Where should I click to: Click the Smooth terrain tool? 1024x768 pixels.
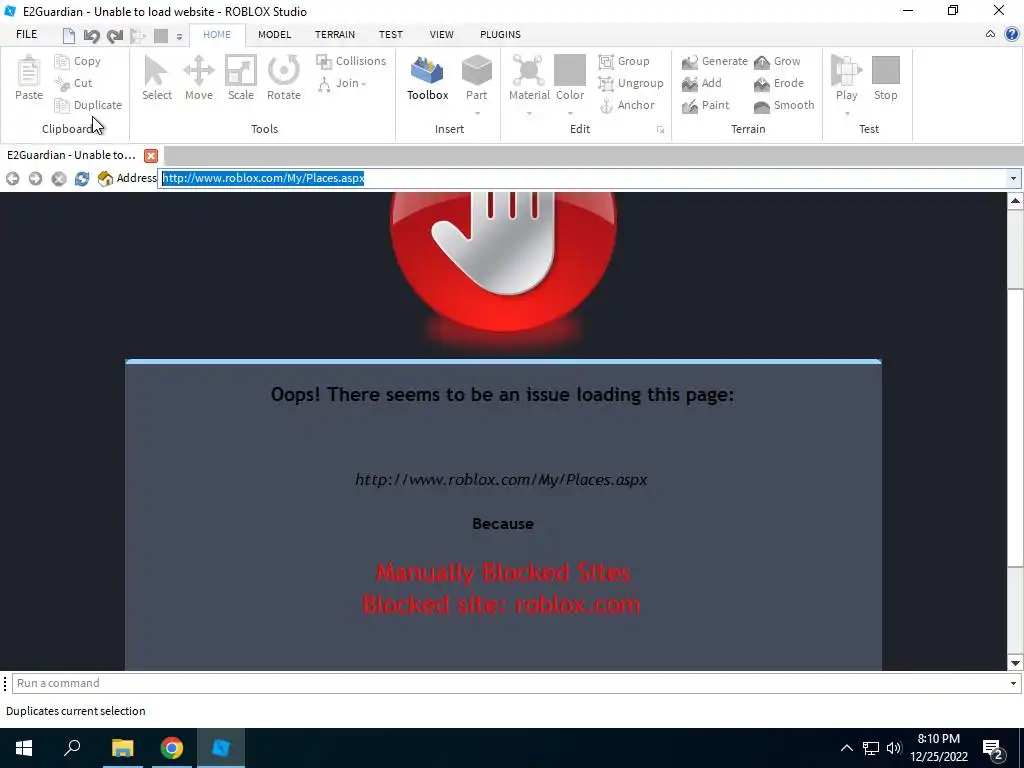pos(784,105)
